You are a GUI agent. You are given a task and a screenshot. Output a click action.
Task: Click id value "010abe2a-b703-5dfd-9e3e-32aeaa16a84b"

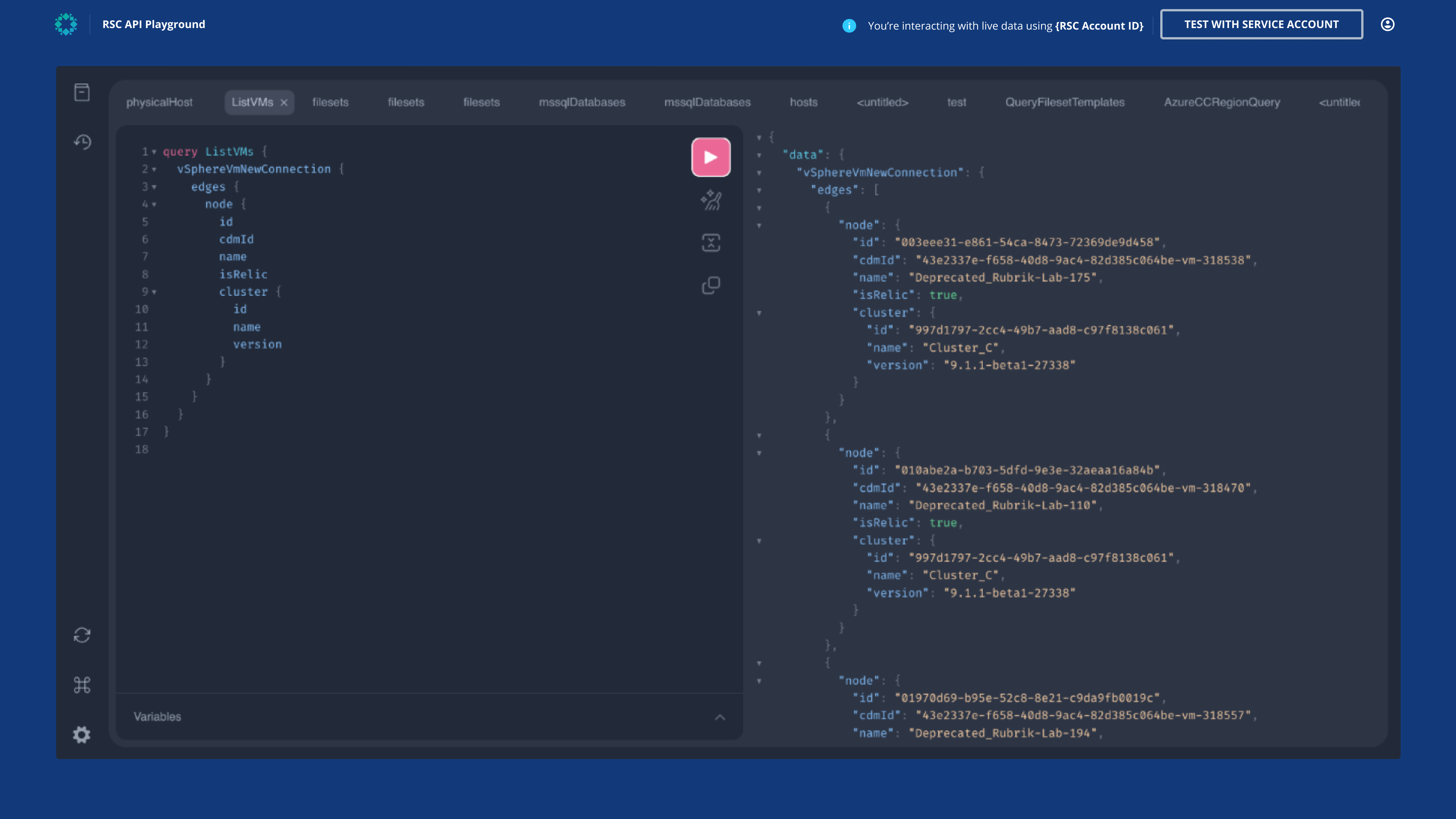coord(1027,470)
